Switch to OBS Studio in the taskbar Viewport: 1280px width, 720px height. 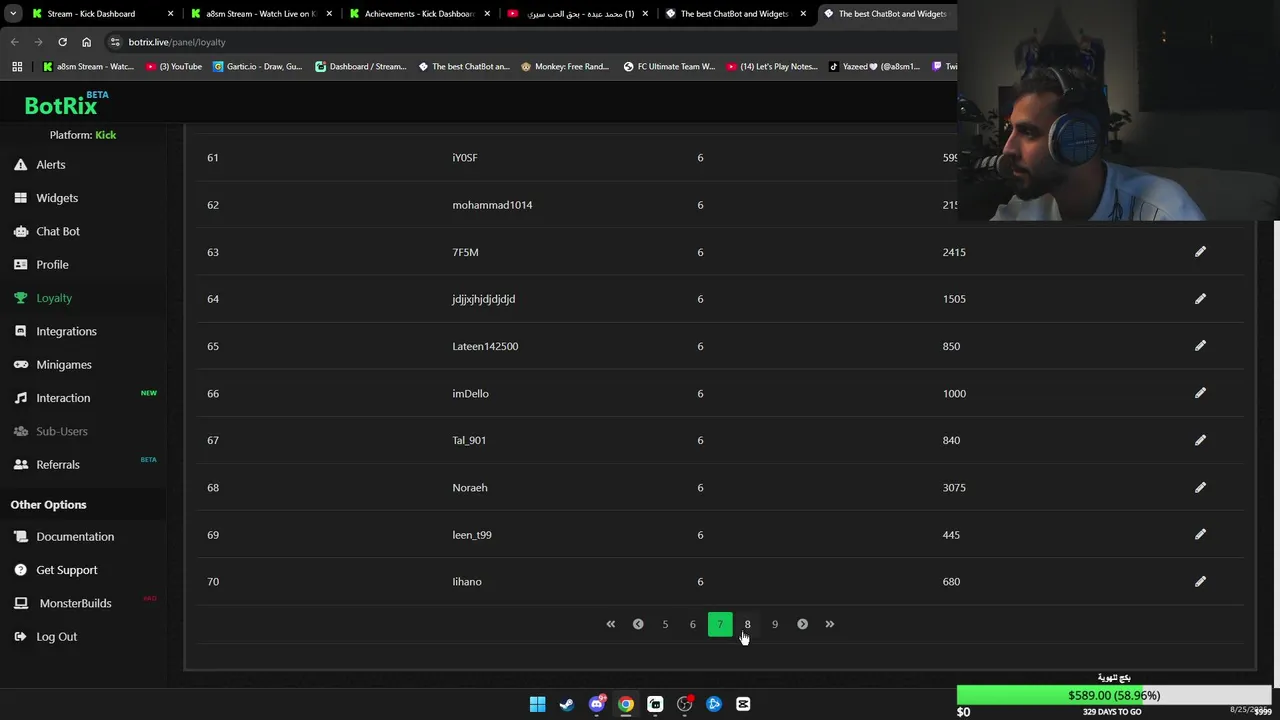point(684,704)
